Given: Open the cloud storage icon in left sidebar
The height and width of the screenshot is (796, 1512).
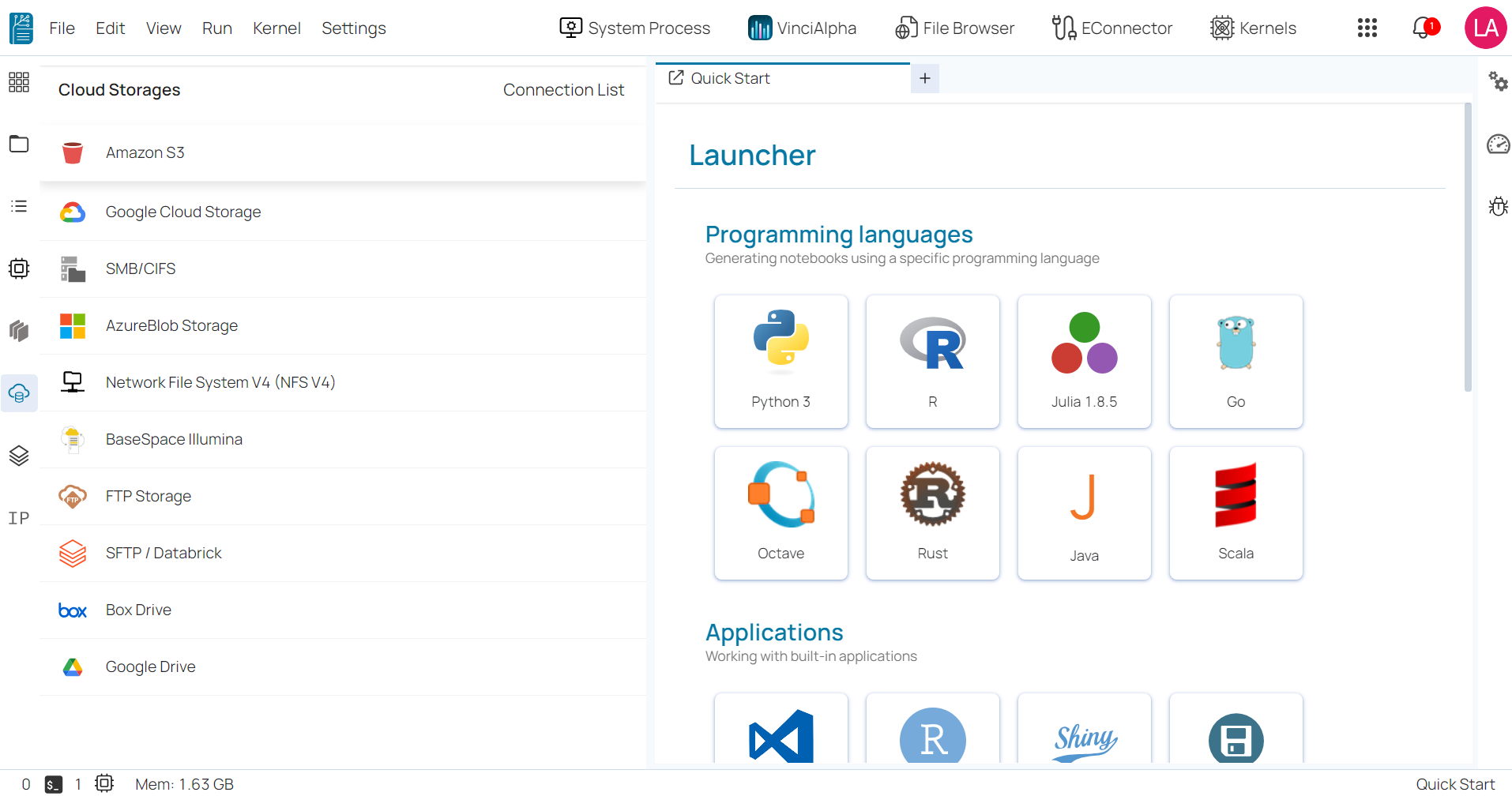Looking at the screenshot, I should click(19, 393).
